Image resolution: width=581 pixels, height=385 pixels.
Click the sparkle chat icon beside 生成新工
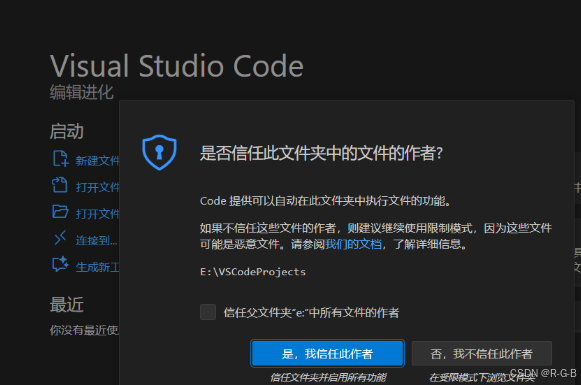60,264
